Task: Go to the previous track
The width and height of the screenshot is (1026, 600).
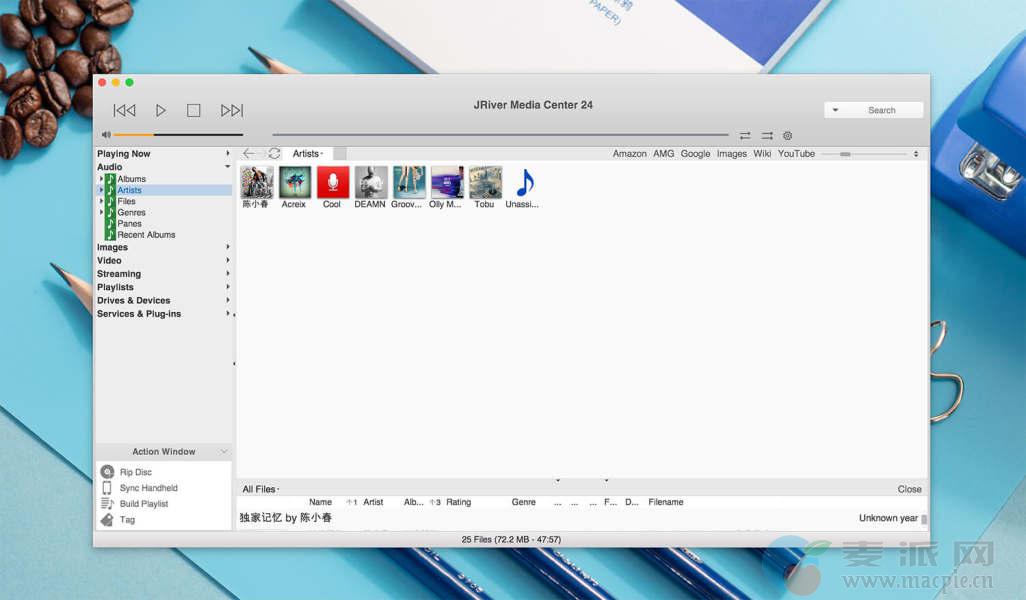Action: pyautogui.click(x=124, y=110)
